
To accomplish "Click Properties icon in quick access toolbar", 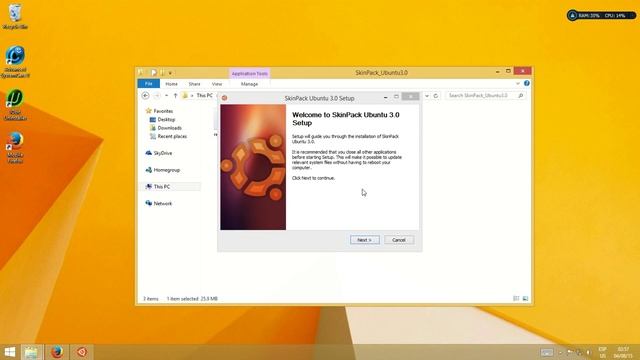I will (x=154, y=73).
